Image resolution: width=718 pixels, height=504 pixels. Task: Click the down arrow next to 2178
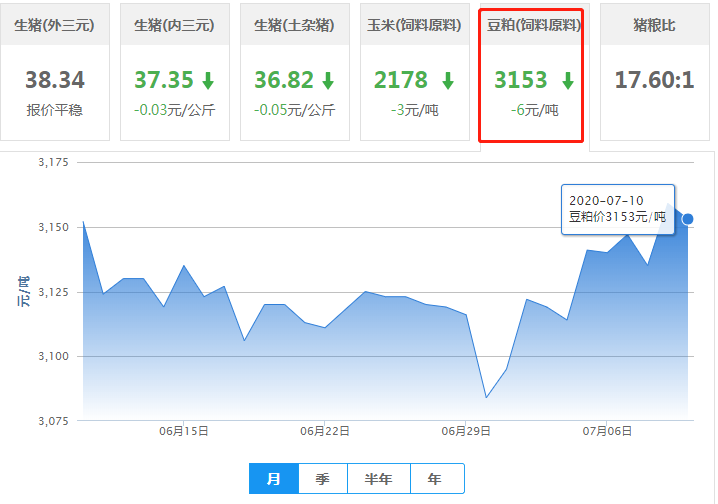point(447,81)
